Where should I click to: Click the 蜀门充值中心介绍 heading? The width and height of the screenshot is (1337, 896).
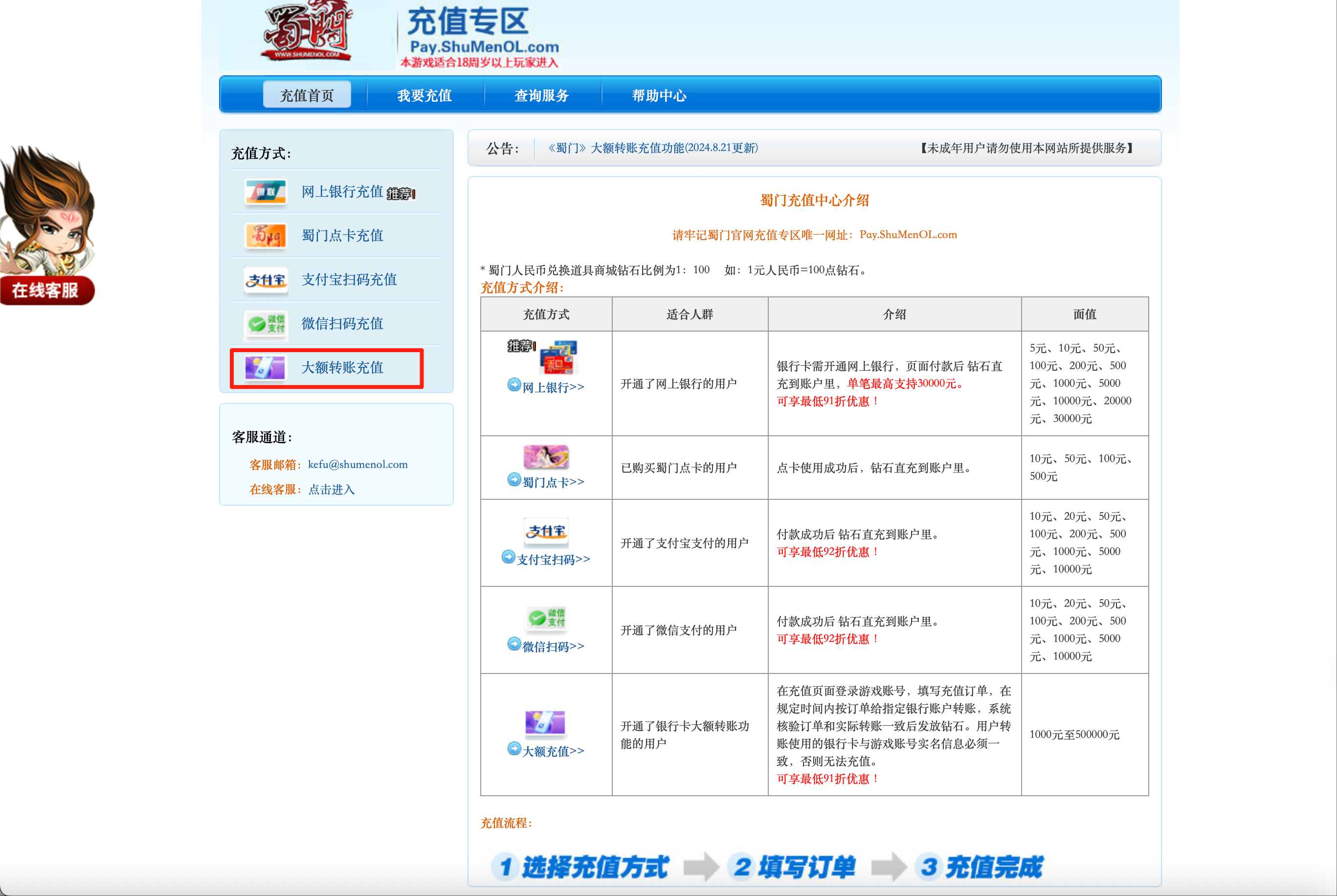pyautogui.click(x=814, y=201)
